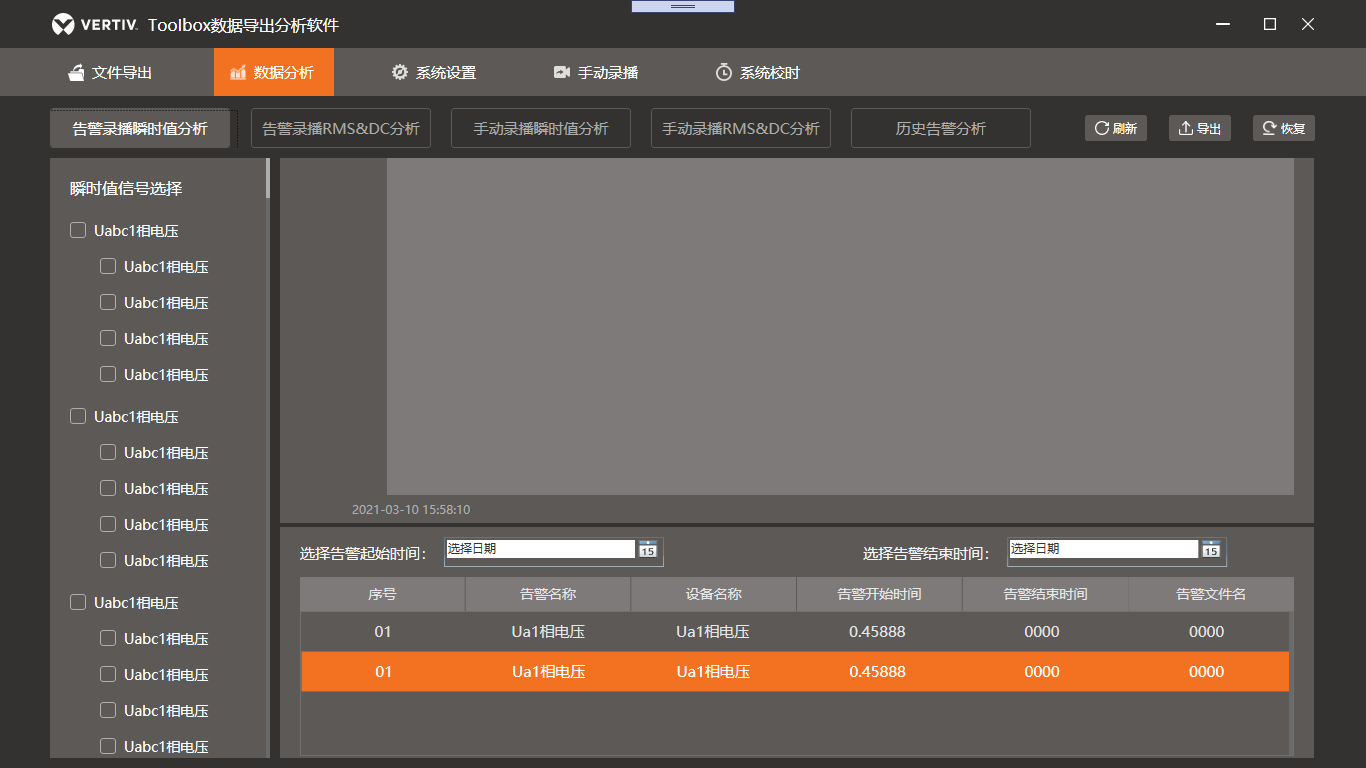Tick the third parent-level Uabc1相电压 group checkbox
The image size is (1366, 768).
[x=78, y=602]
